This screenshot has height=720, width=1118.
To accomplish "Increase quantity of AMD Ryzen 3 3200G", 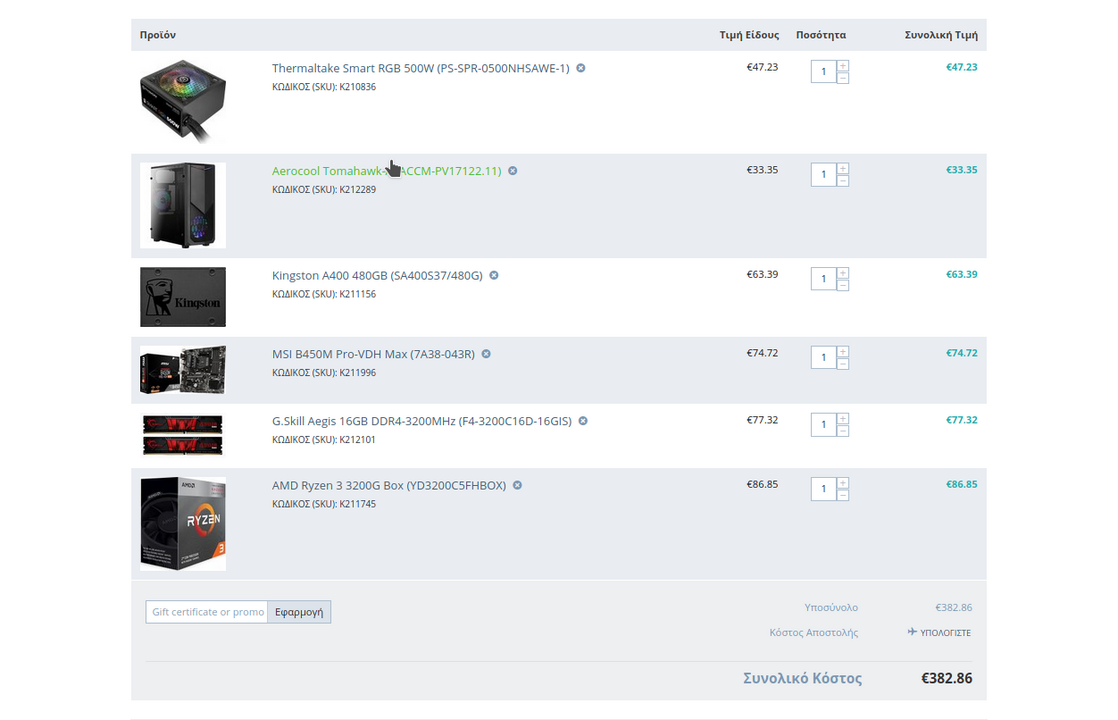I will (843, 483).
